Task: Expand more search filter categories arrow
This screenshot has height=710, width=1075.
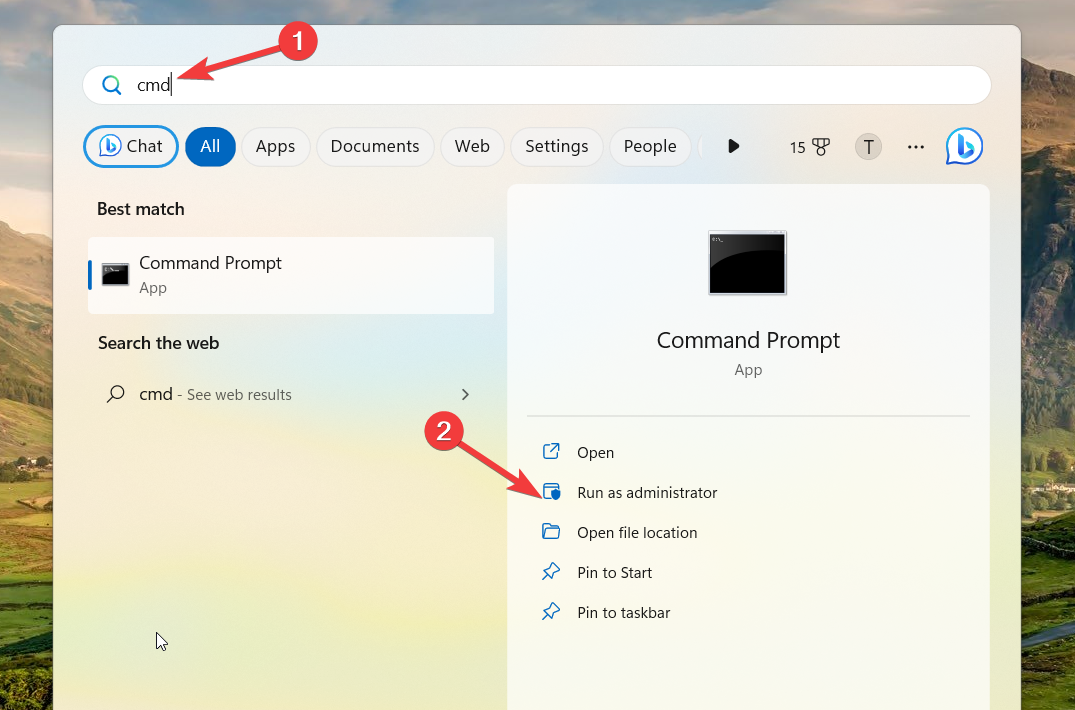Action: click(x=733, y=146)
